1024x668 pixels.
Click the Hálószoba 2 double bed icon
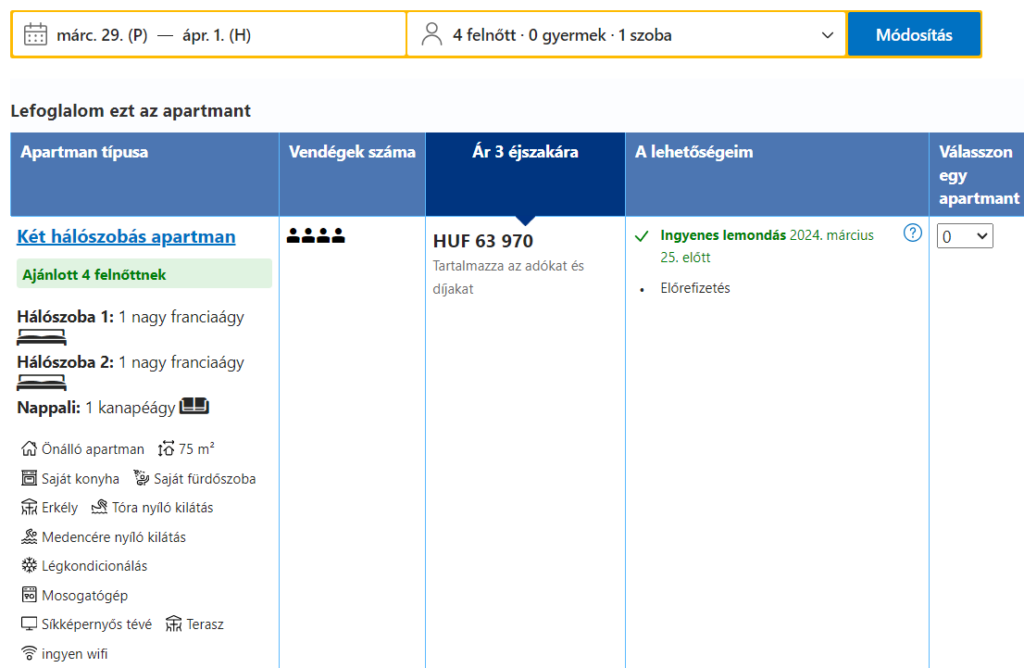[41, 383]
